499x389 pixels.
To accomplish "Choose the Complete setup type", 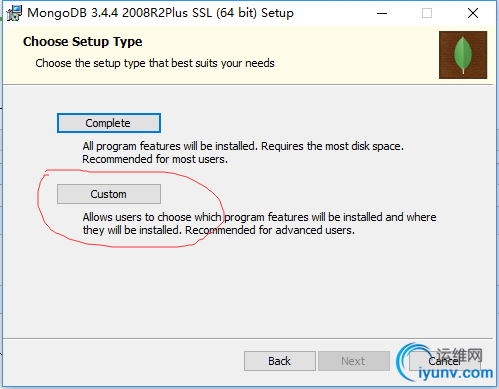I will 109,123.
